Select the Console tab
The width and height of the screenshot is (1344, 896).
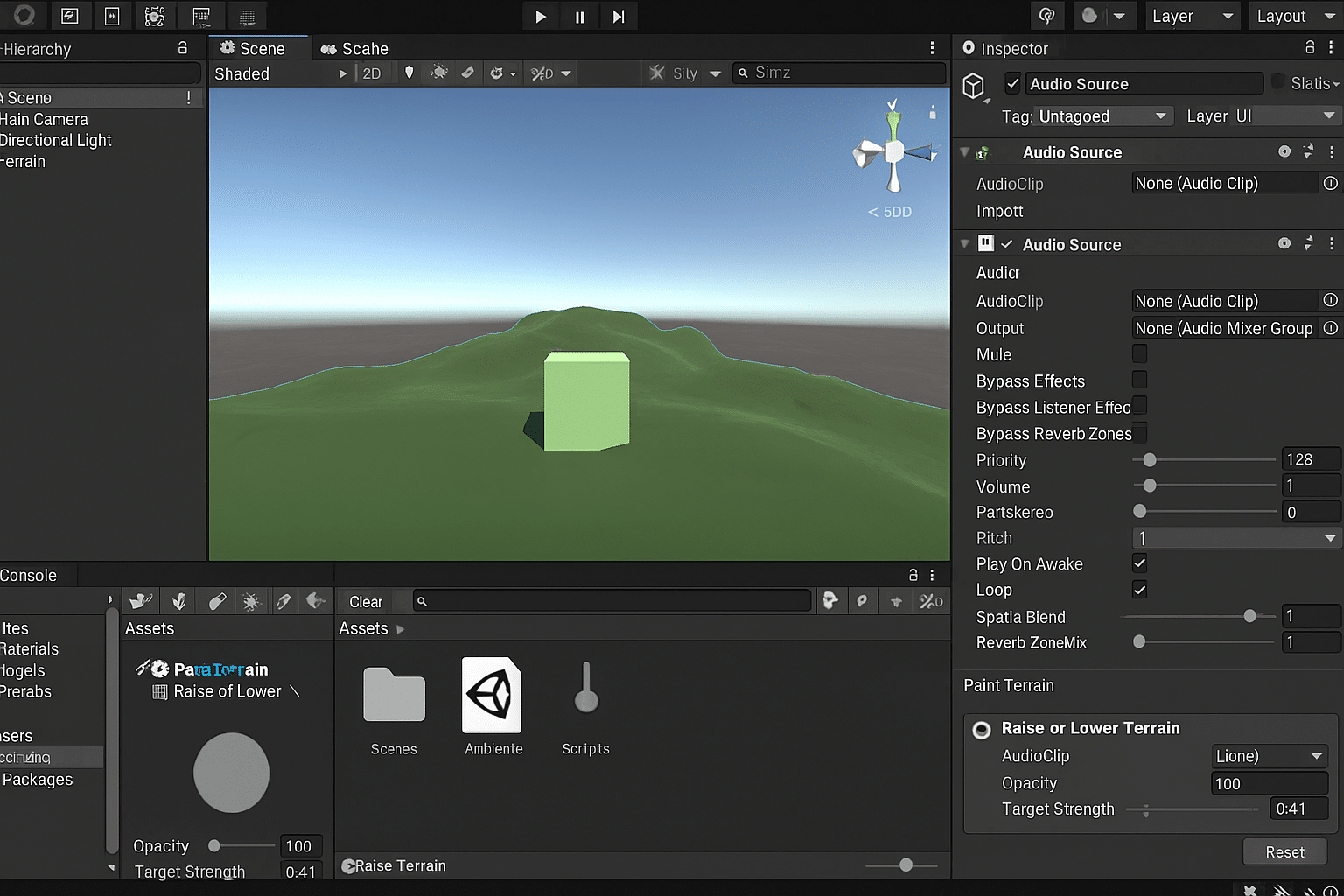(27, 575)
